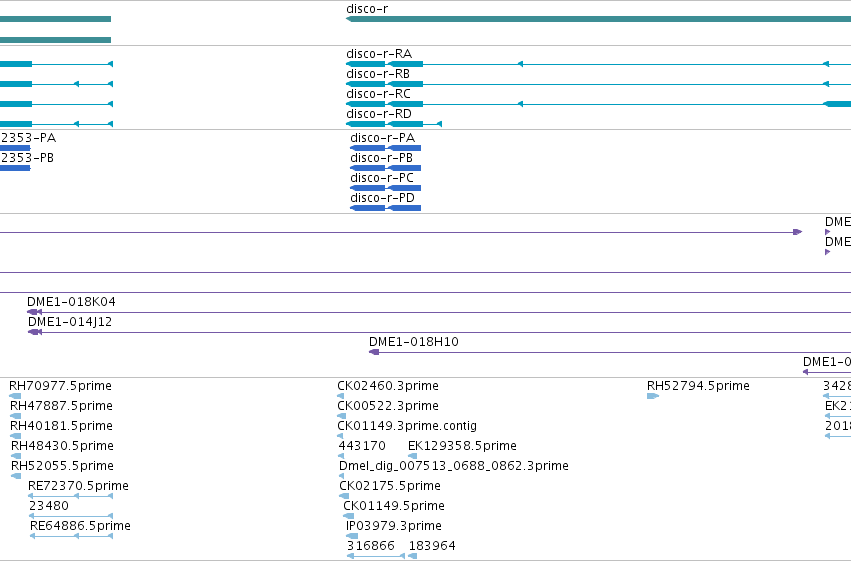Select EST EK129358.5prime
This screenshot has height=561, width=851.
click(462, 446)
